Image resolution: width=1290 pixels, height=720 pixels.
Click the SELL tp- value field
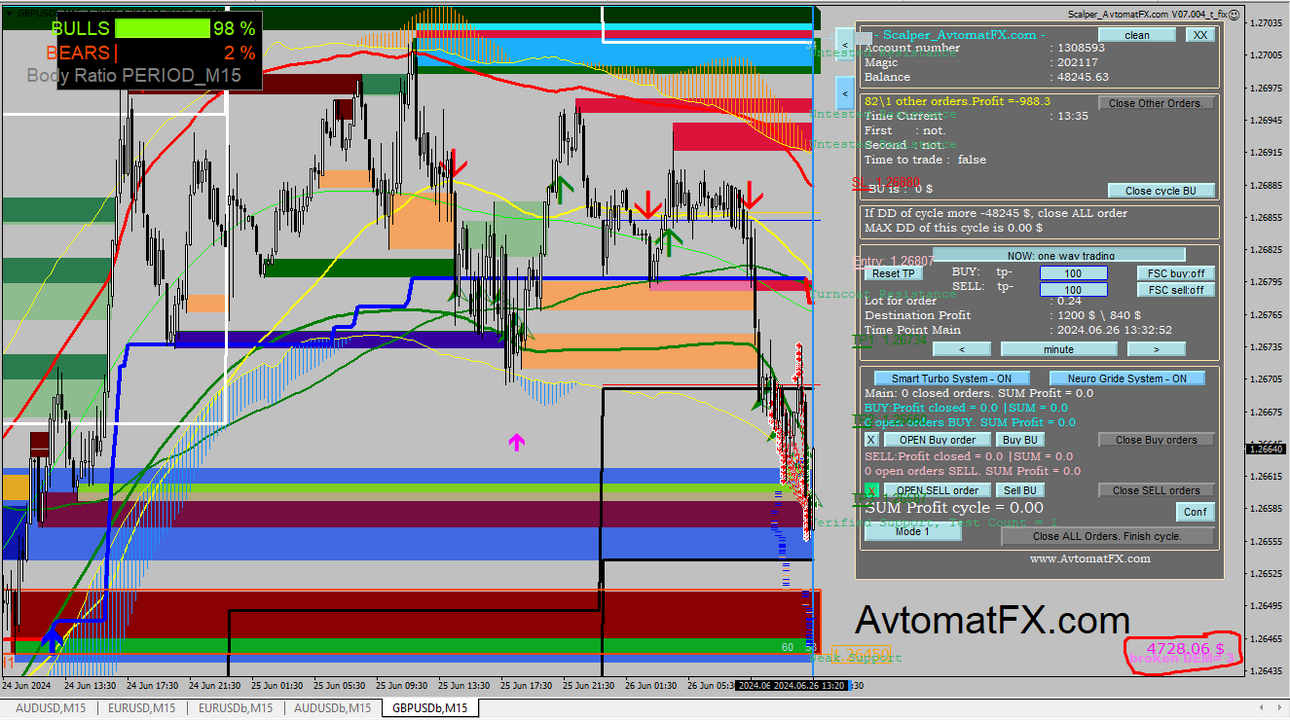[x=1073, y=290]
